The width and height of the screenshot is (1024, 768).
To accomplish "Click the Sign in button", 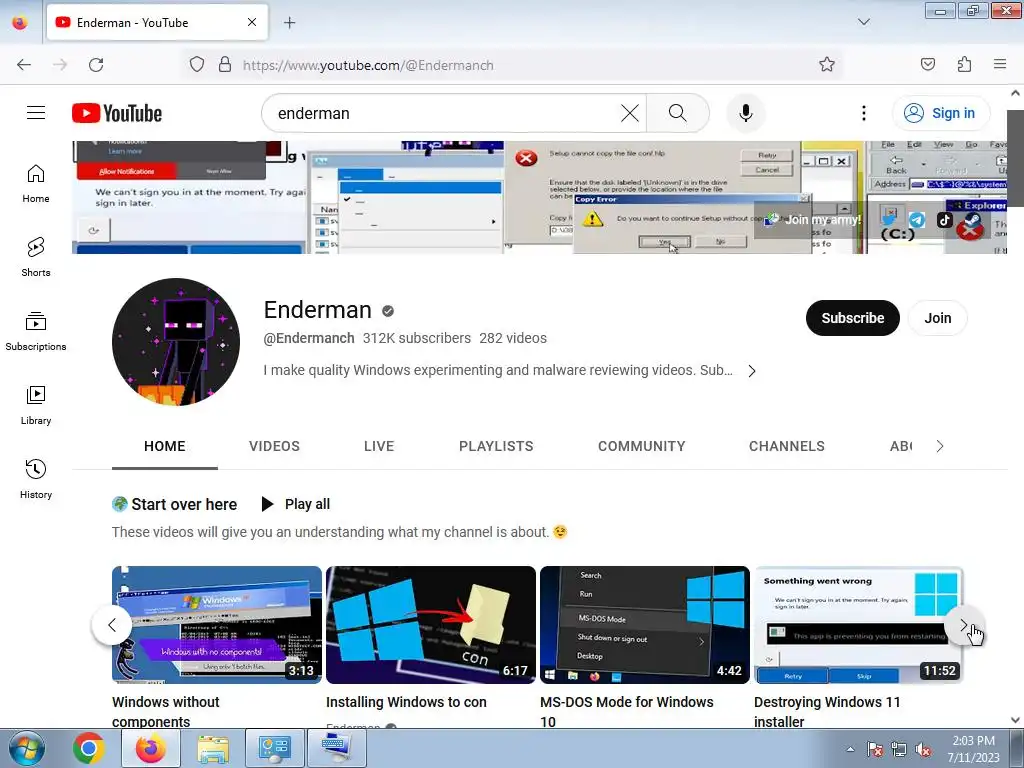I will pyautogui.click(x=941, y=113).
